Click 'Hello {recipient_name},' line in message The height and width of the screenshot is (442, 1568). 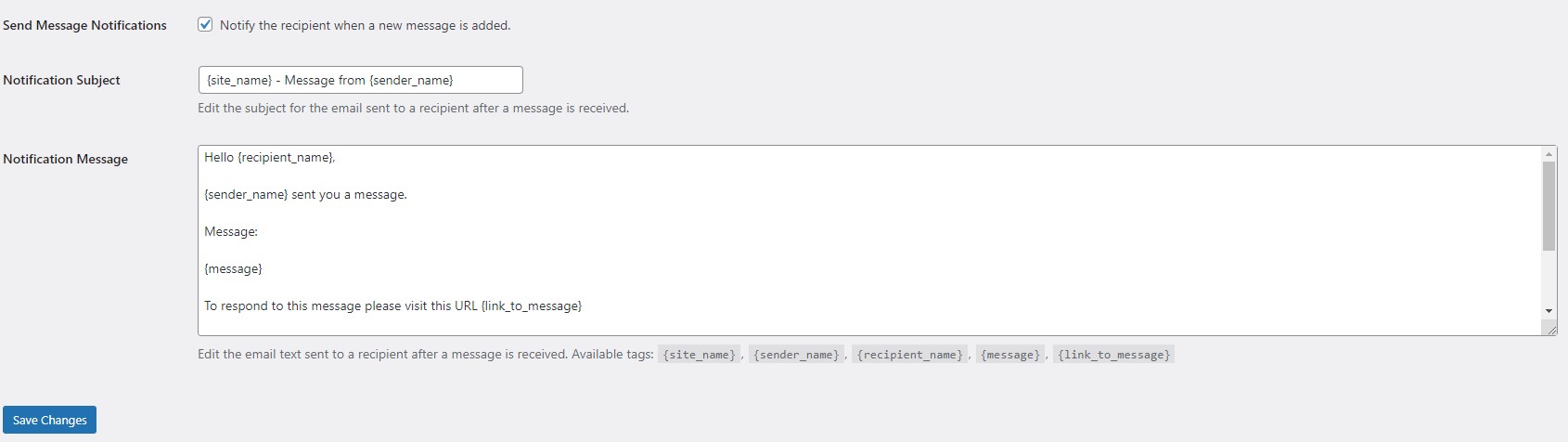[x=270, y=157]
